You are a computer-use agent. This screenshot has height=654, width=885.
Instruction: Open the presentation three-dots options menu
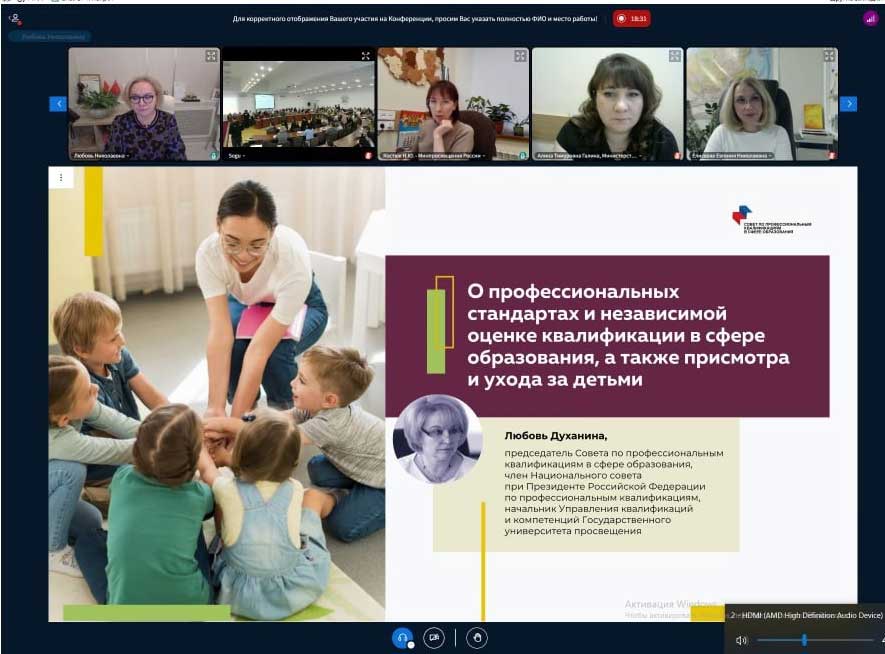61,178
